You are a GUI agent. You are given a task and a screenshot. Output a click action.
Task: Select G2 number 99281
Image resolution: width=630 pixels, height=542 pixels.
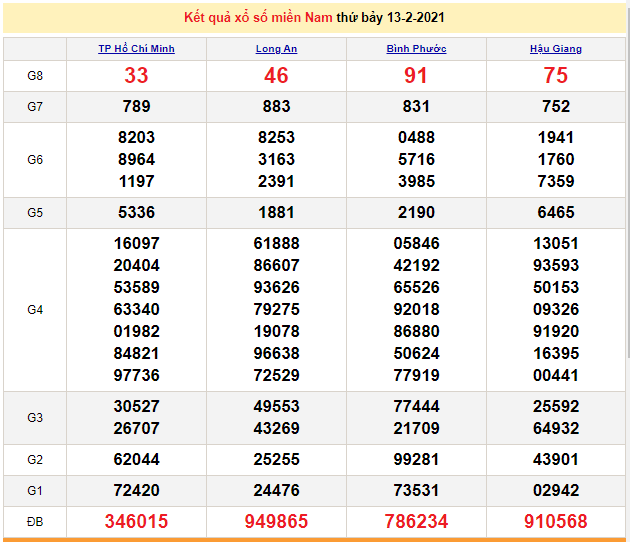click(416, 459)
